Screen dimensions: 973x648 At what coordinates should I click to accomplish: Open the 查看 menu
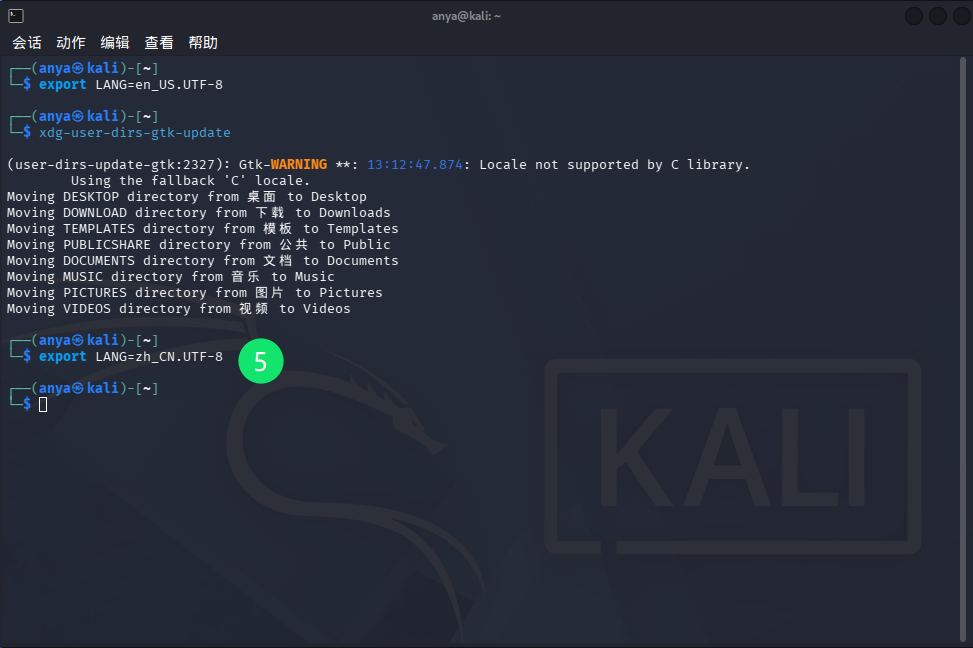(159, 42)
